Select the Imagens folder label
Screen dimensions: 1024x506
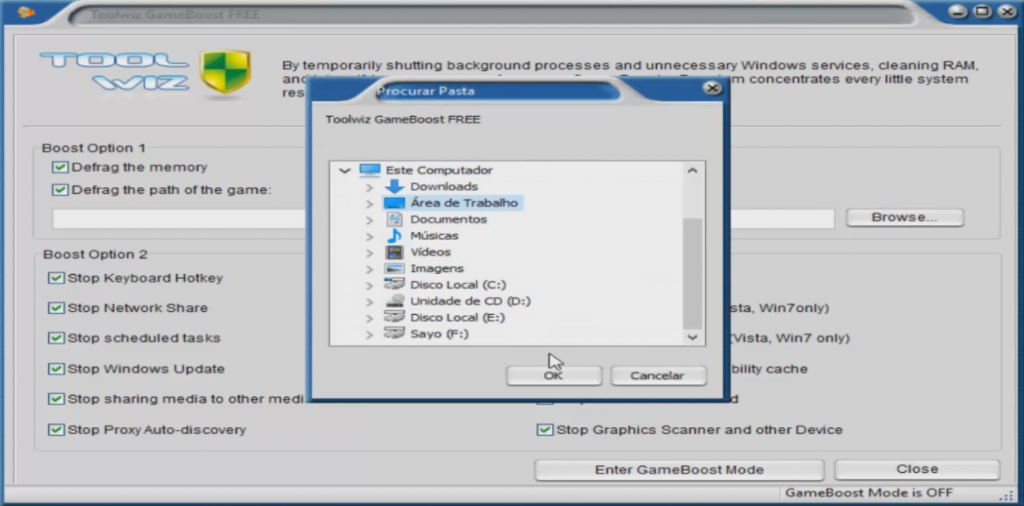(437, 268)
